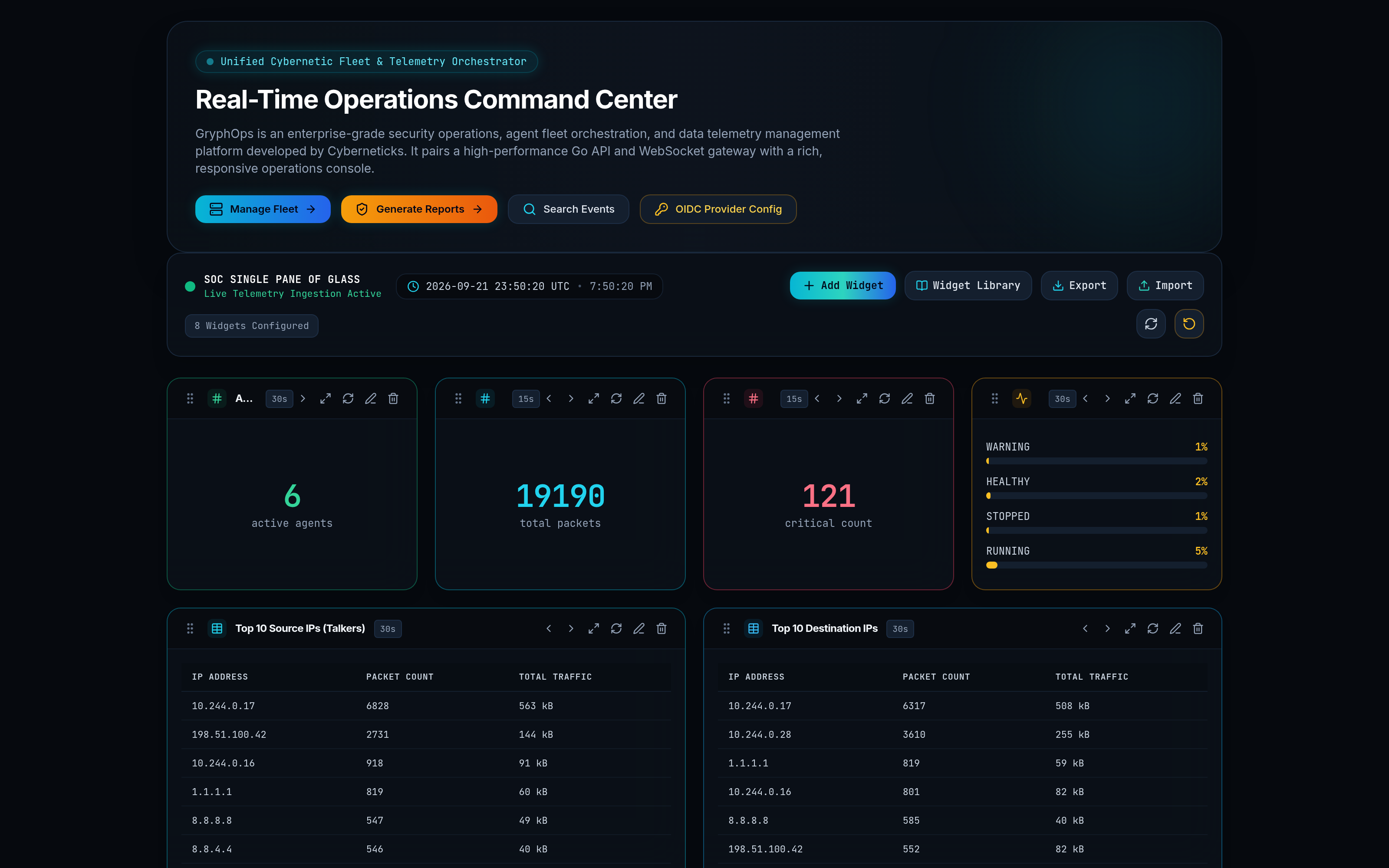The image size is (1389, 868).
Task: Click the amber reset layout icon button
Action: click(1189, 324)
